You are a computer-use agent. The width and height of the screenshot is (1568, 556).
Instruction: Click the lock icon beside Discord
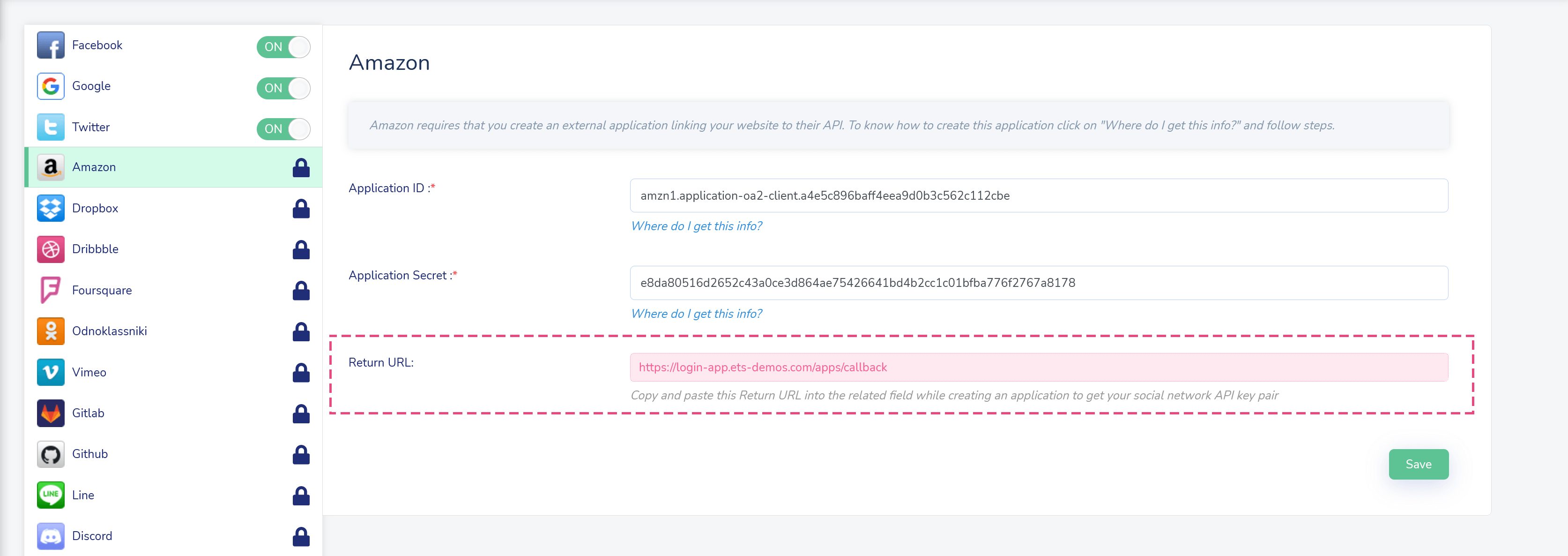coord(301,536)
